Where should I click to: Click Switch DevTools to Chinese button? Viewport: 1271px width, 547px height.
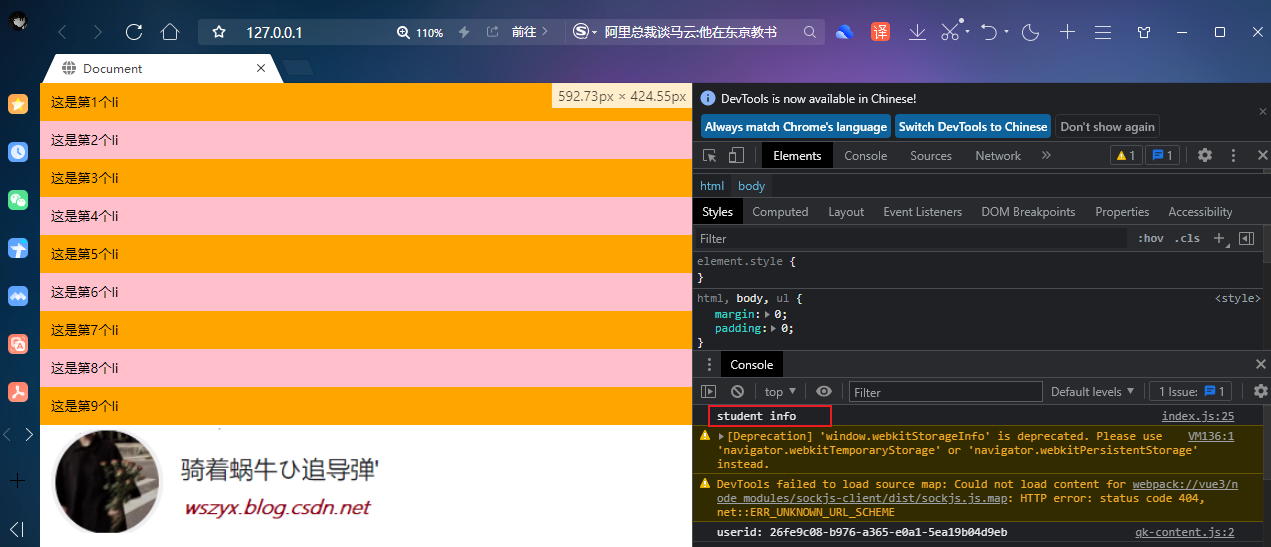(x=973, y=127)
